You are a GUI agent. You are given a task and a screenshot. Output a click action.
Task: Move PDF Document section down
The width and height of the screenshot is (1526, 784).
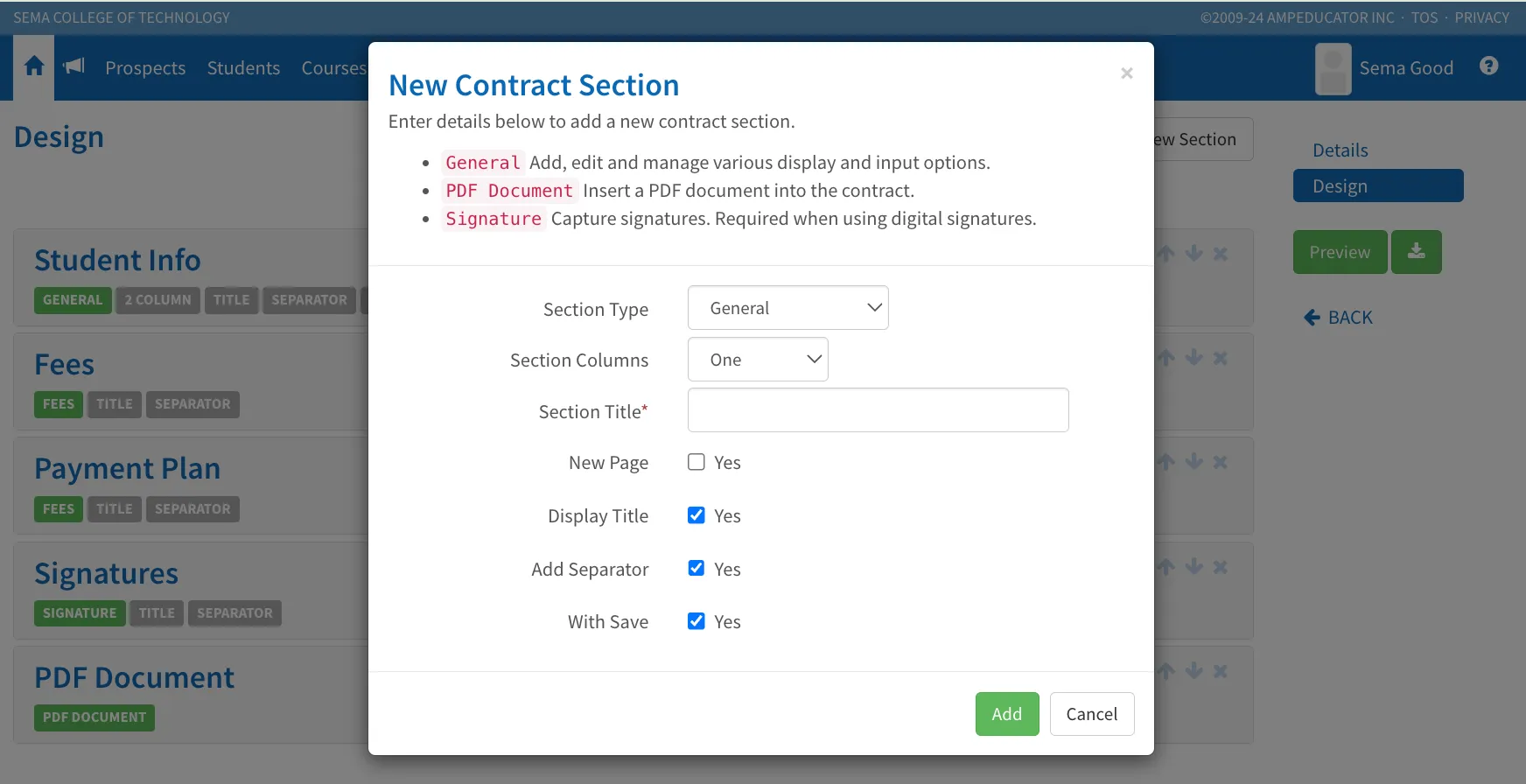[1194, 671]
